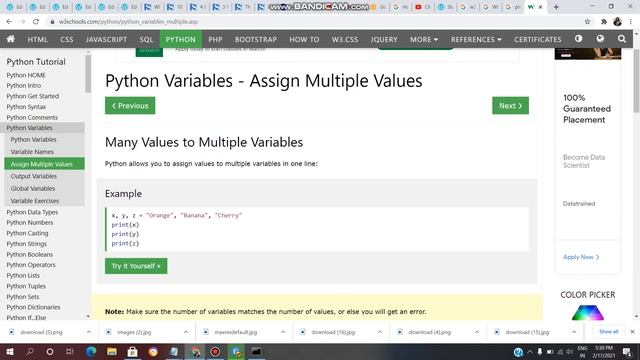Expand options for maxresdefault.jpg download
640x360 pixels.
tap(283, 332)
